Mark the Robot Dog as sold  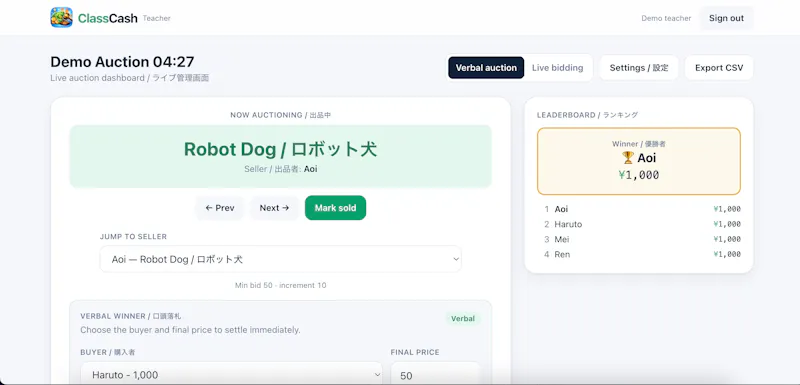point(335,208)
